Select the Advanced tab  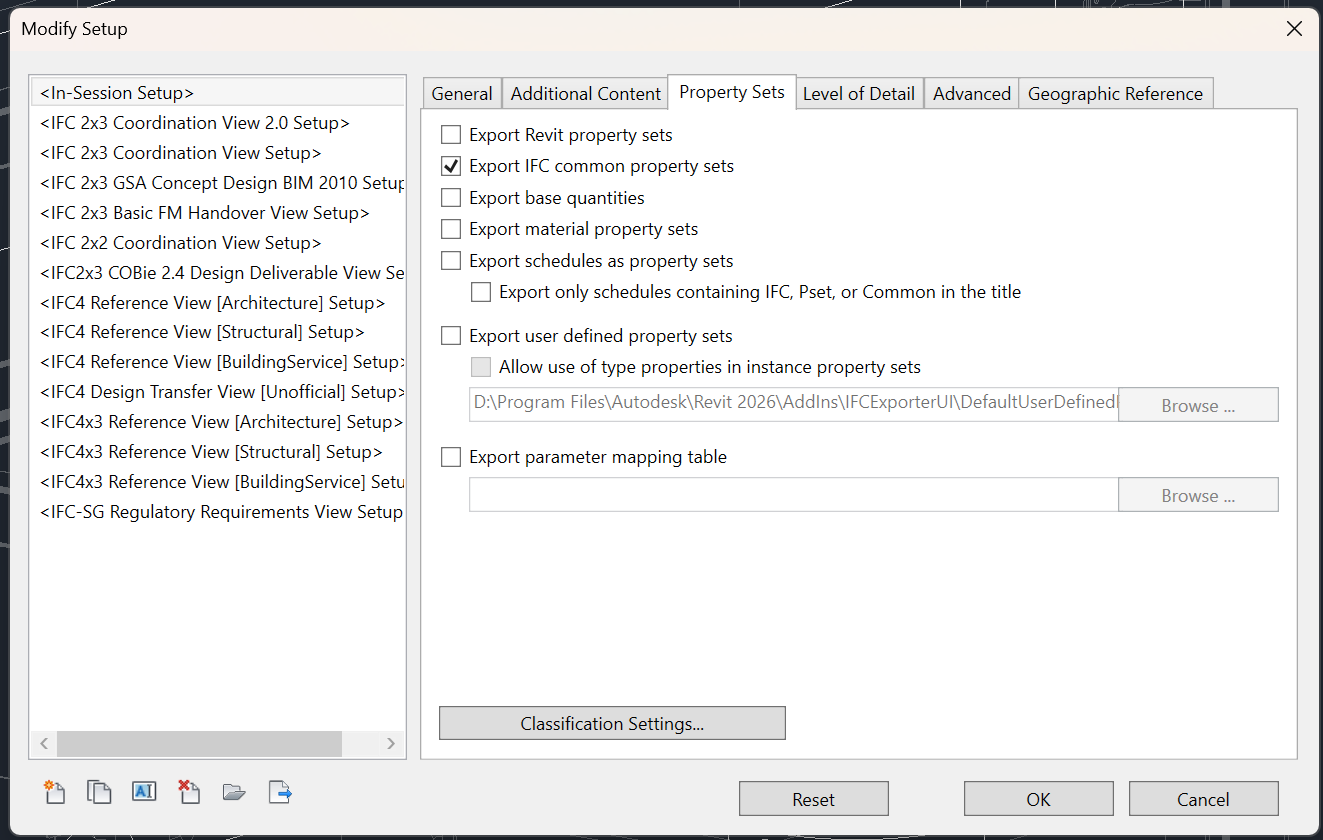(x=972, y=94)
